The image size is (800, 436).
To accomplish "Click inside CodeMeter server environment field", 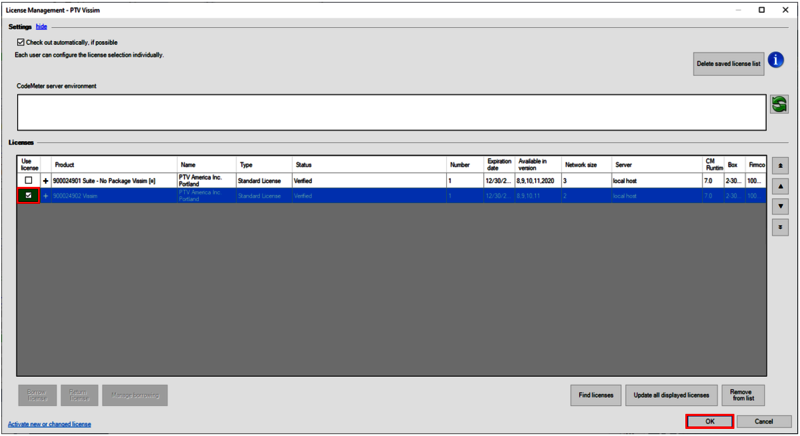I will tap(390, 112).
